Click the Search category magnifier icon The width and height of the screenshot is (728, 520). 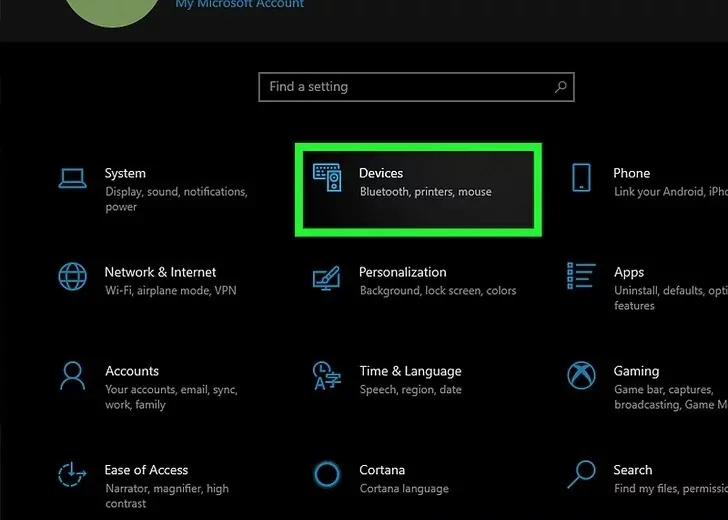coord(581,474)
